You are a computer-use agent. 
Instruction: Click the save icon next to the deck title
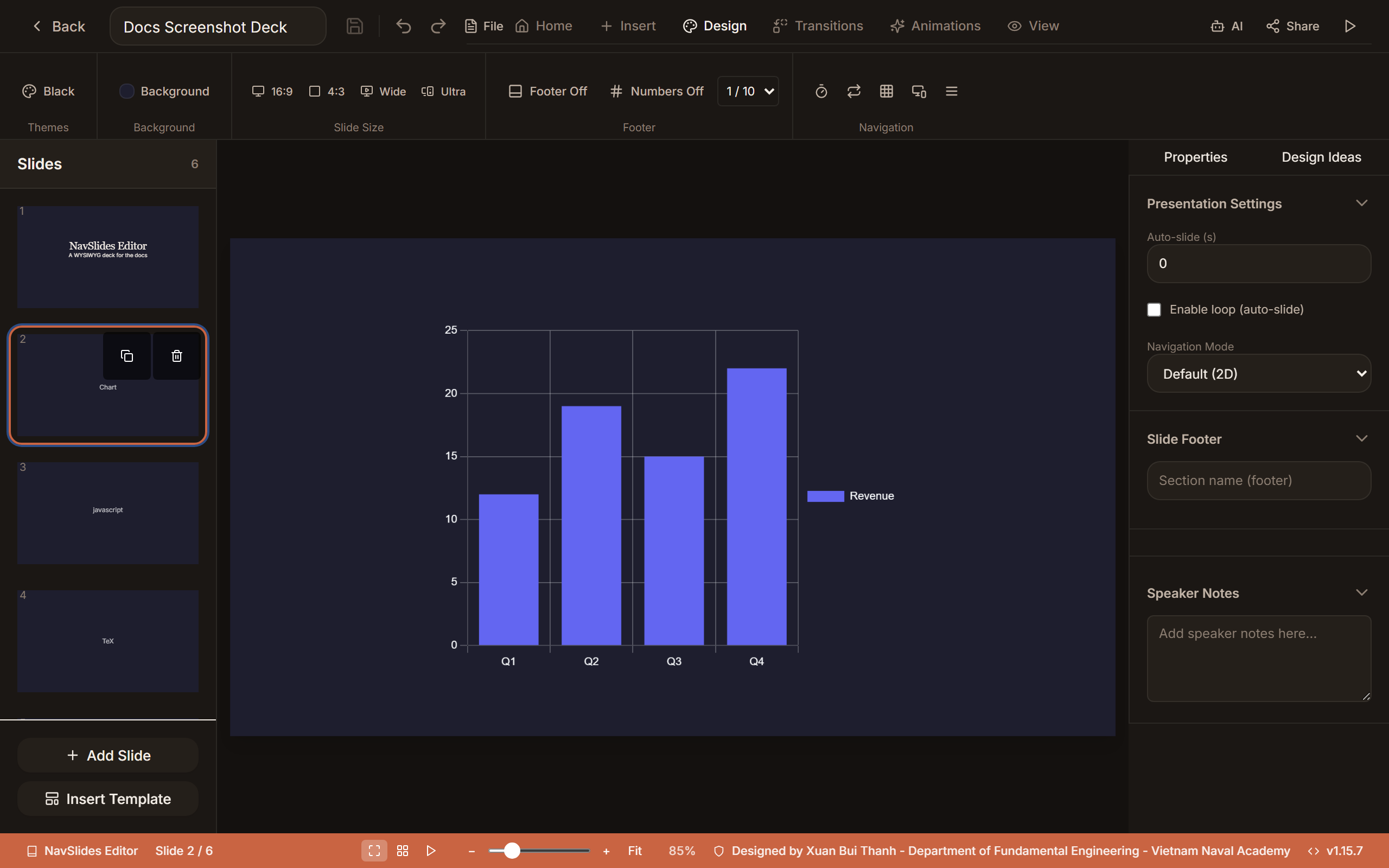[x=354, y=27]
